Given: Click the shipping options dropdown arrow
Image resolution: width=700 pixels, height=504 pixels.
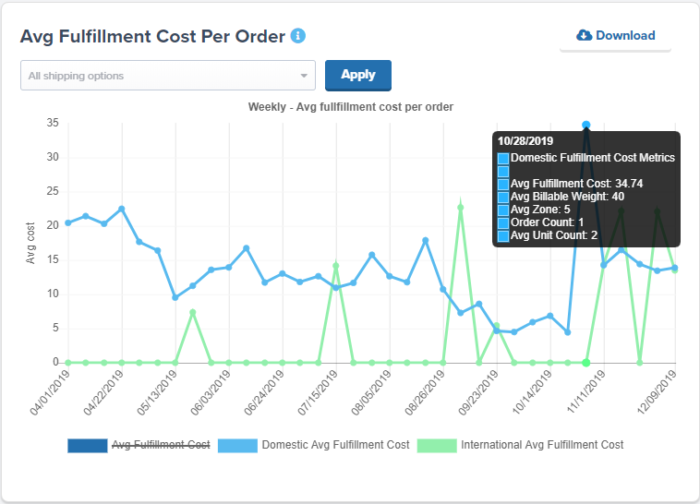Looking at the screenshot, I should [x=304, y=76].
